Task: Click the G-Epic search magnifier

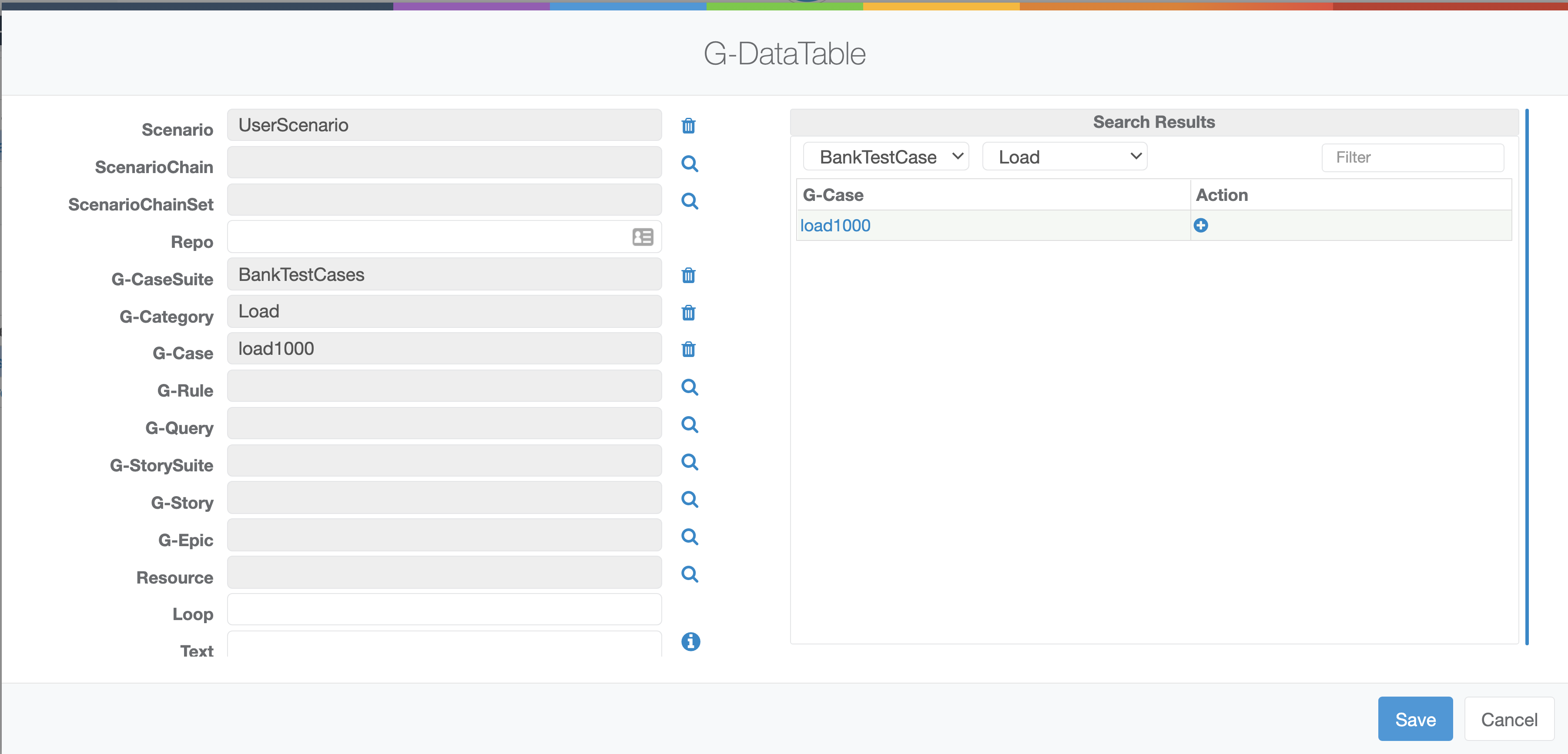Action: [x=689, y=537]
